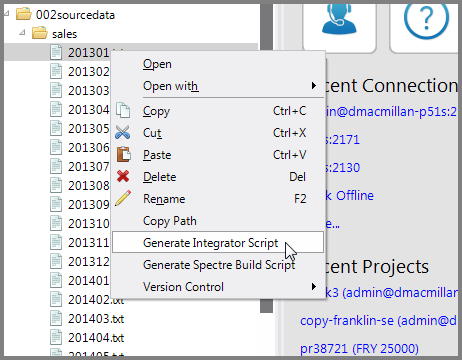The height and width of the screenshot is (360, 462).
Task: Open the recent connection ending :2171
Action: point(343,139)
